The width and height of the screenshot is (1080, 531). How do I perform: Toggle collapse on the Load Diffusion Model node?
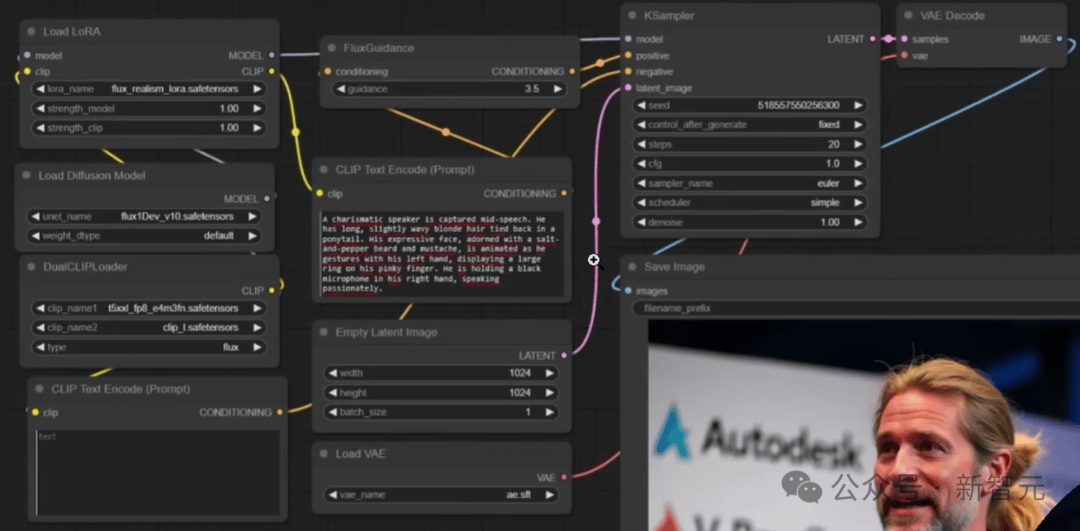(27, 176)
